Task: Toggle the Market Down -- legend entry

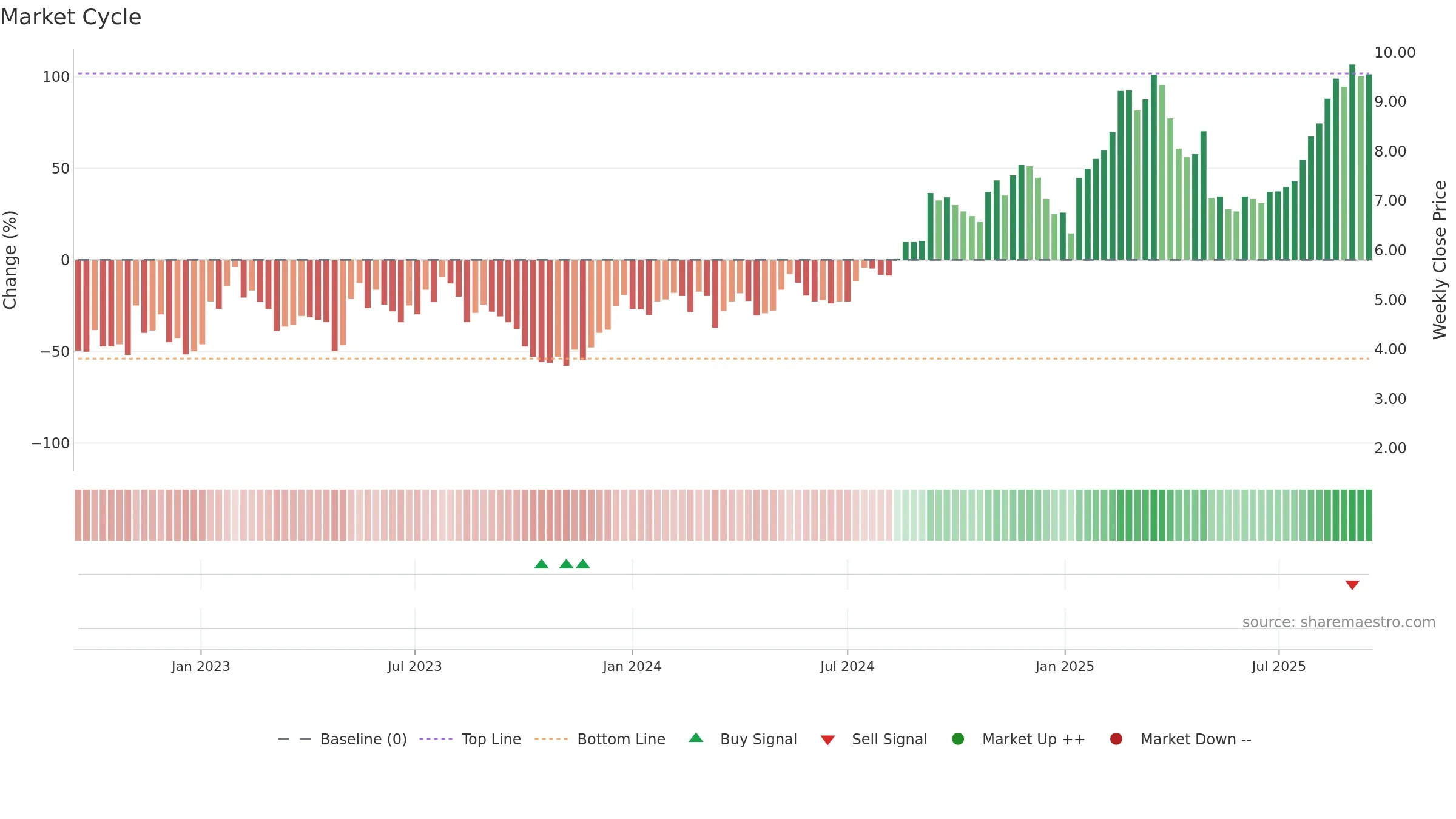Action: pos(1181,739)
